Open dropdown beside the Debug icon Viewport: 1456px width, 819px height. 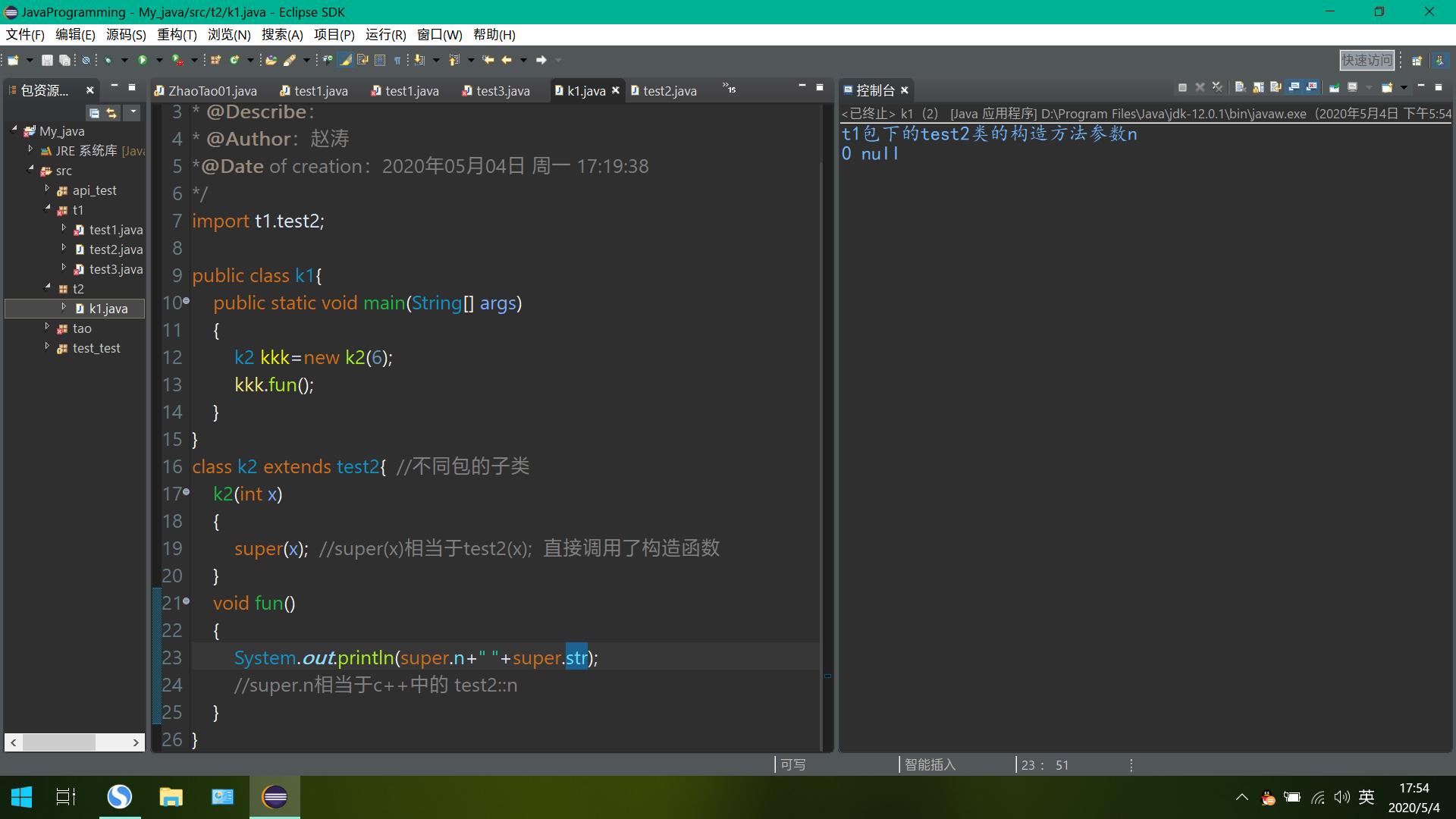[x=124, y=60]
